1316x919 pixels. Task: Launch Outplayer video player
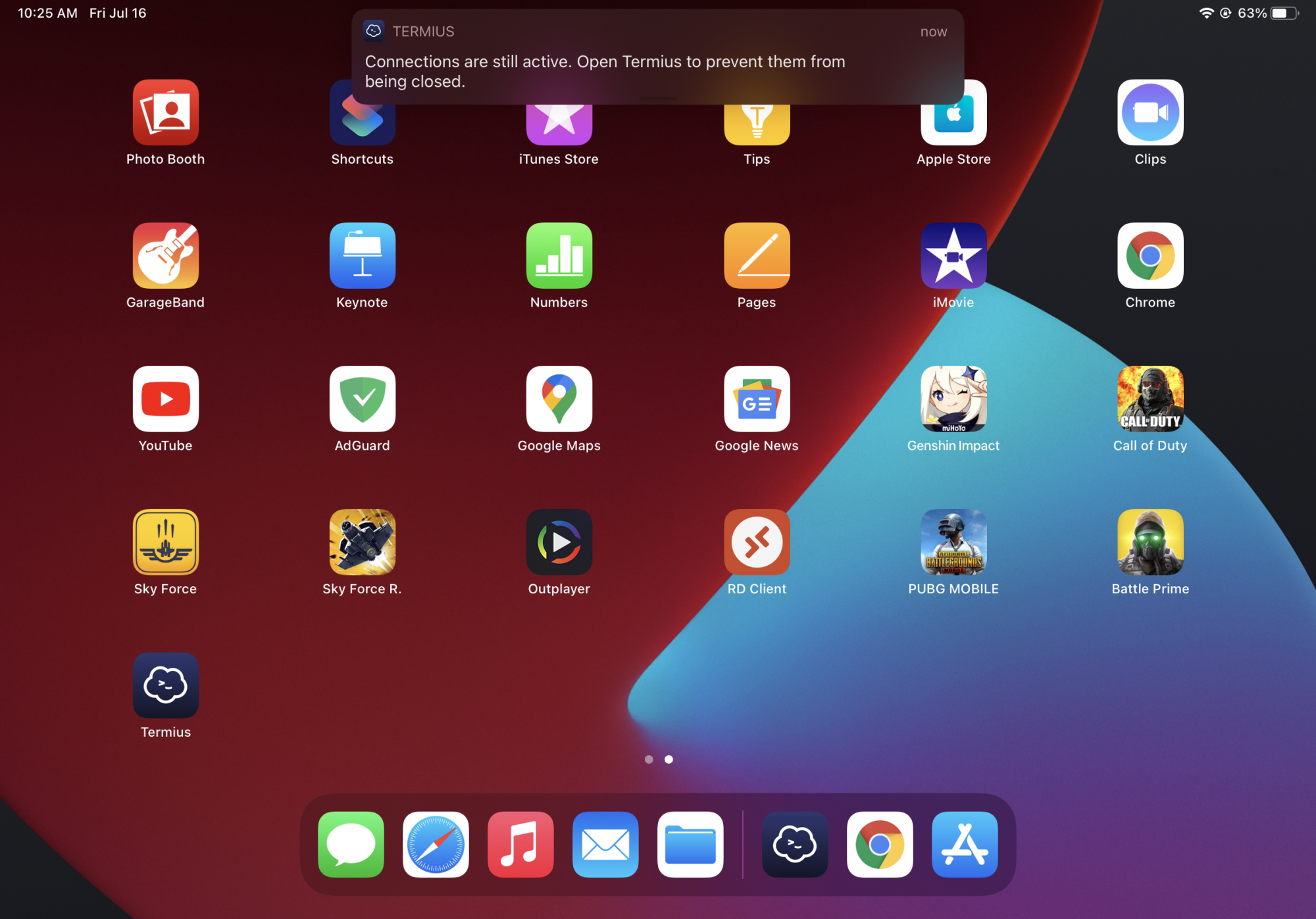559,542
